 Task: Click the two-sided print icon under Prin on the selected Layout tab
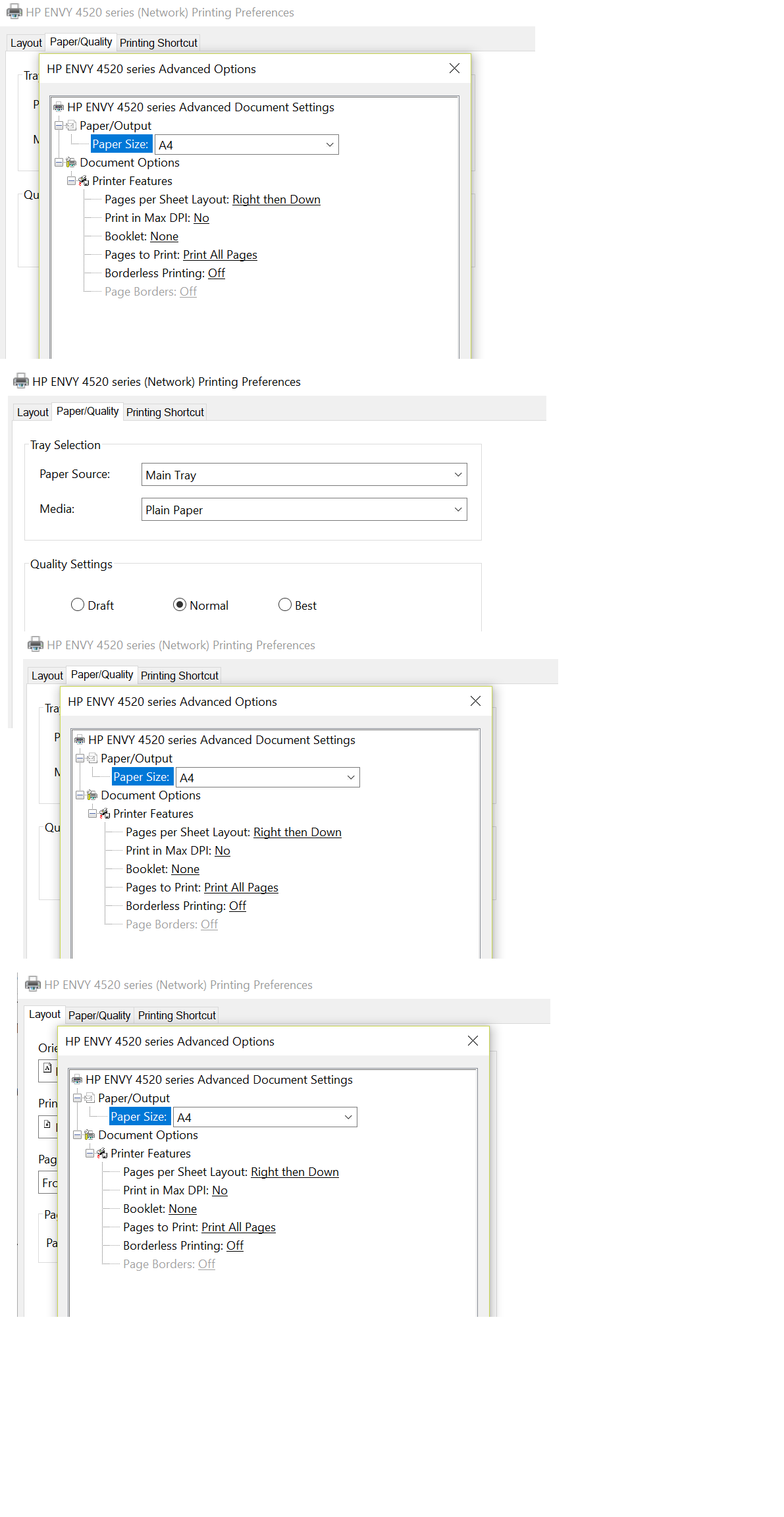pos(47,1125)
